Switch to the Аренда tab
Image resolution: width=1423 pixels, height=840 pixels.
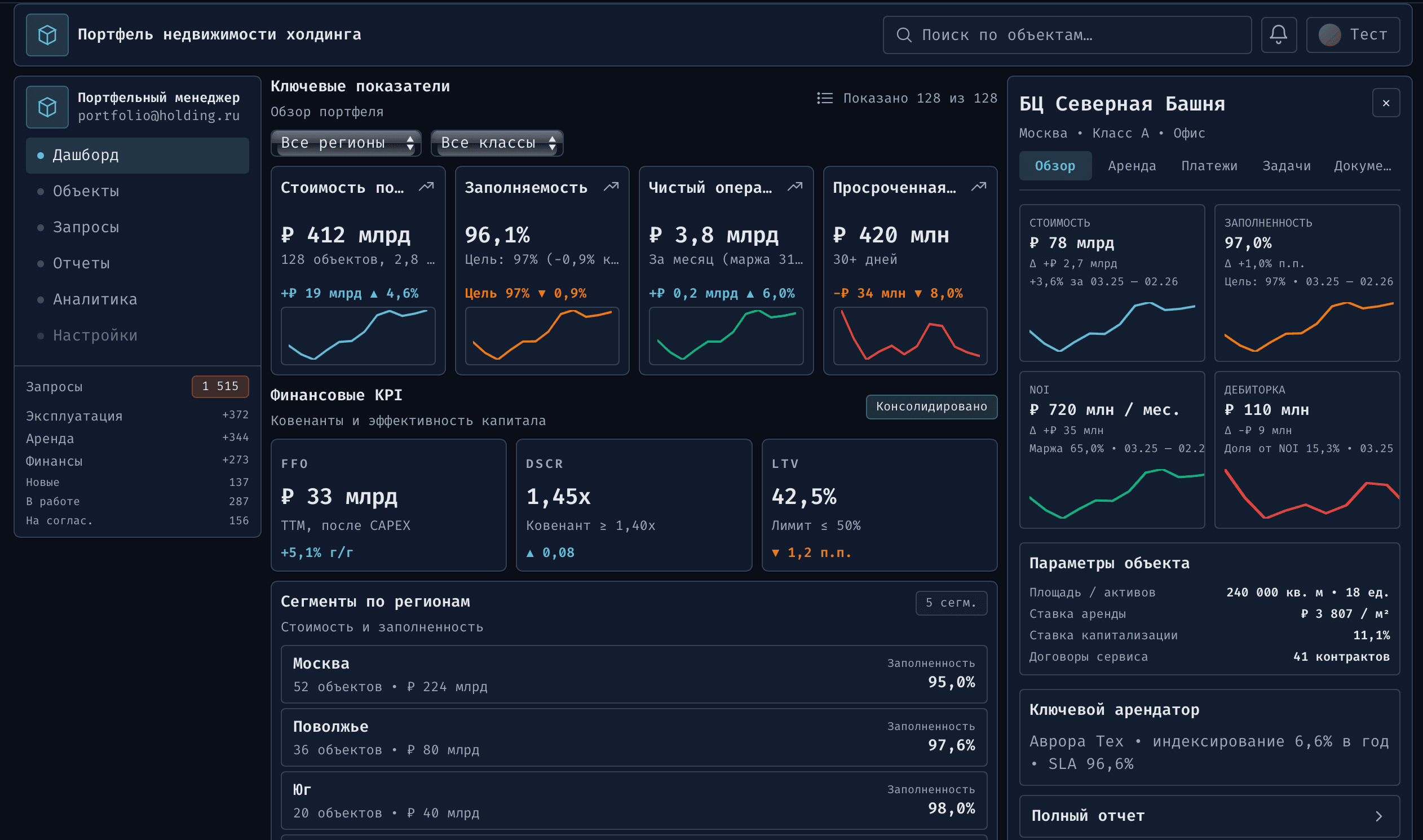point(1132,166)
